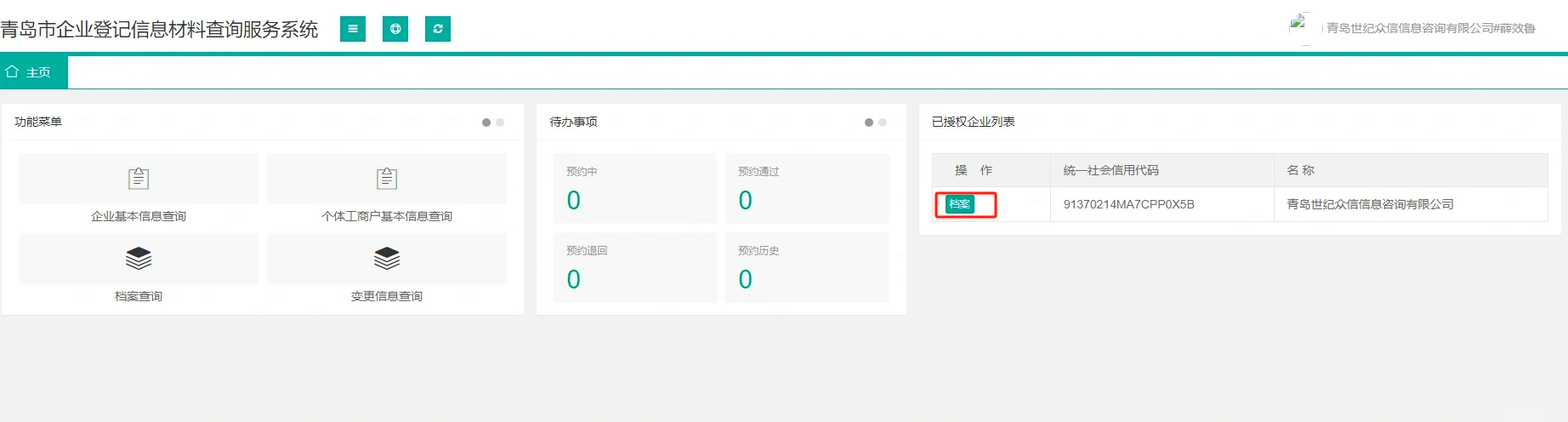Open 档案查询 stacked layers icon
The image size is (1568, 422).
pos(139,258)
